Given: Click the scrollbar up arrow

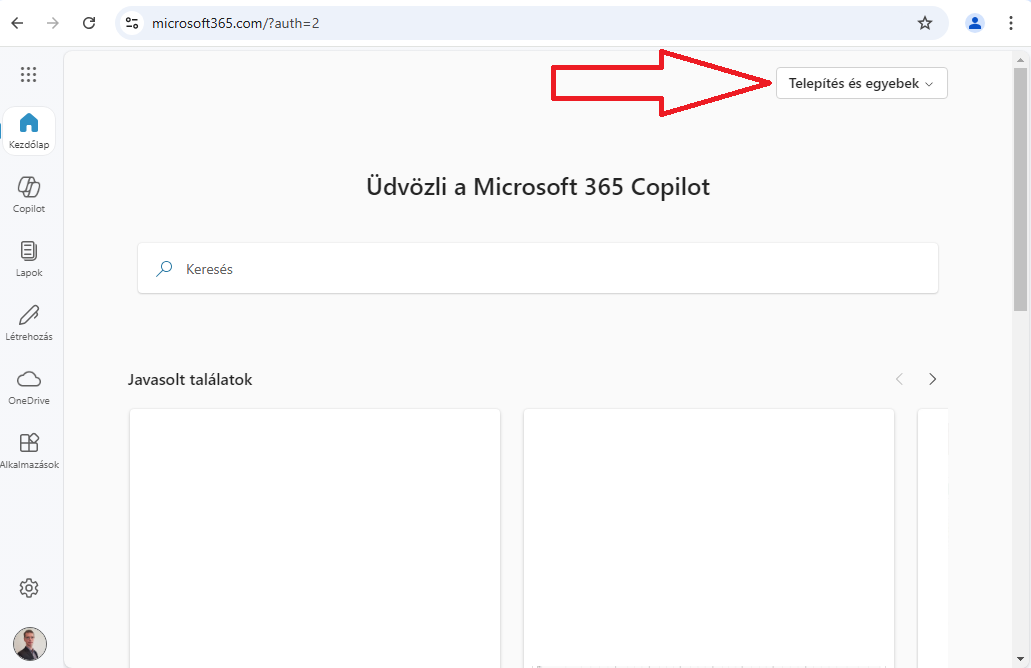Looking at the screenshot, I should point(1020,60).
